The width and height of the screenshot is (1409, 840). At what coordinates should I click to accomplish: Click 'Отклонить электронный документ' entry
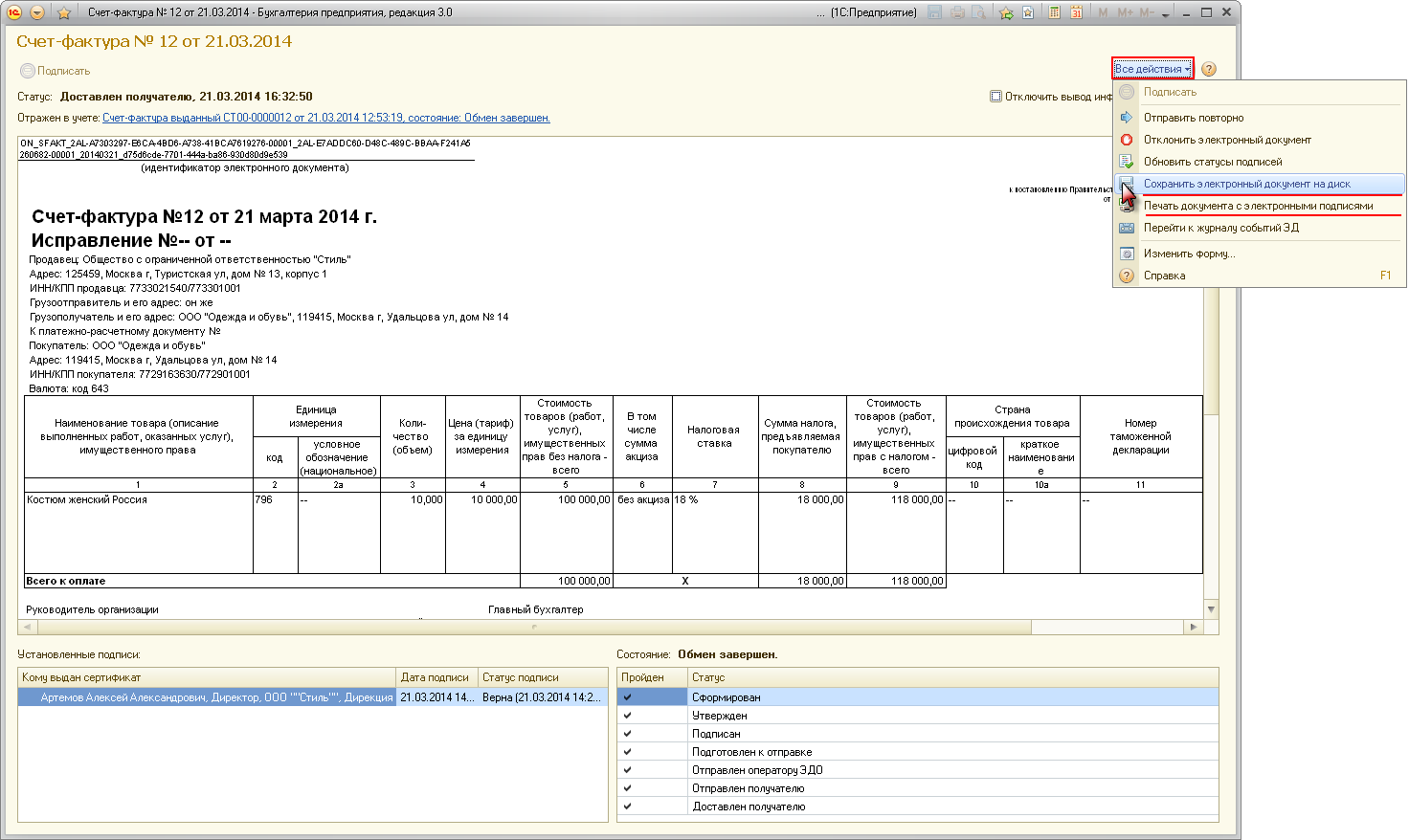pyautogui.click(x=1227, y=140)
